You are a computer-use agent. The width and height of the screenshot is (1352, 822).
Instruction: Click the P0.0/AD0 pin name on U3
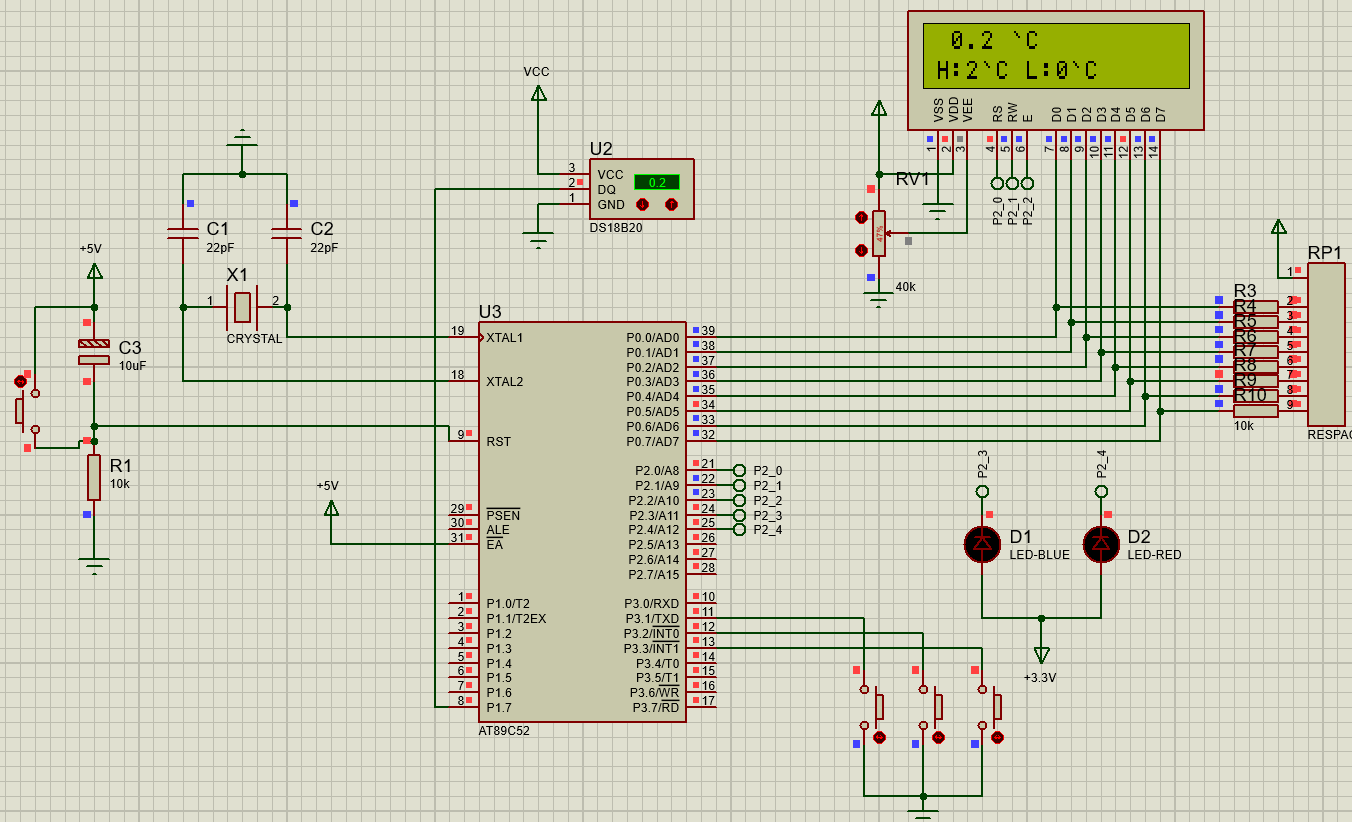(653, 337)
